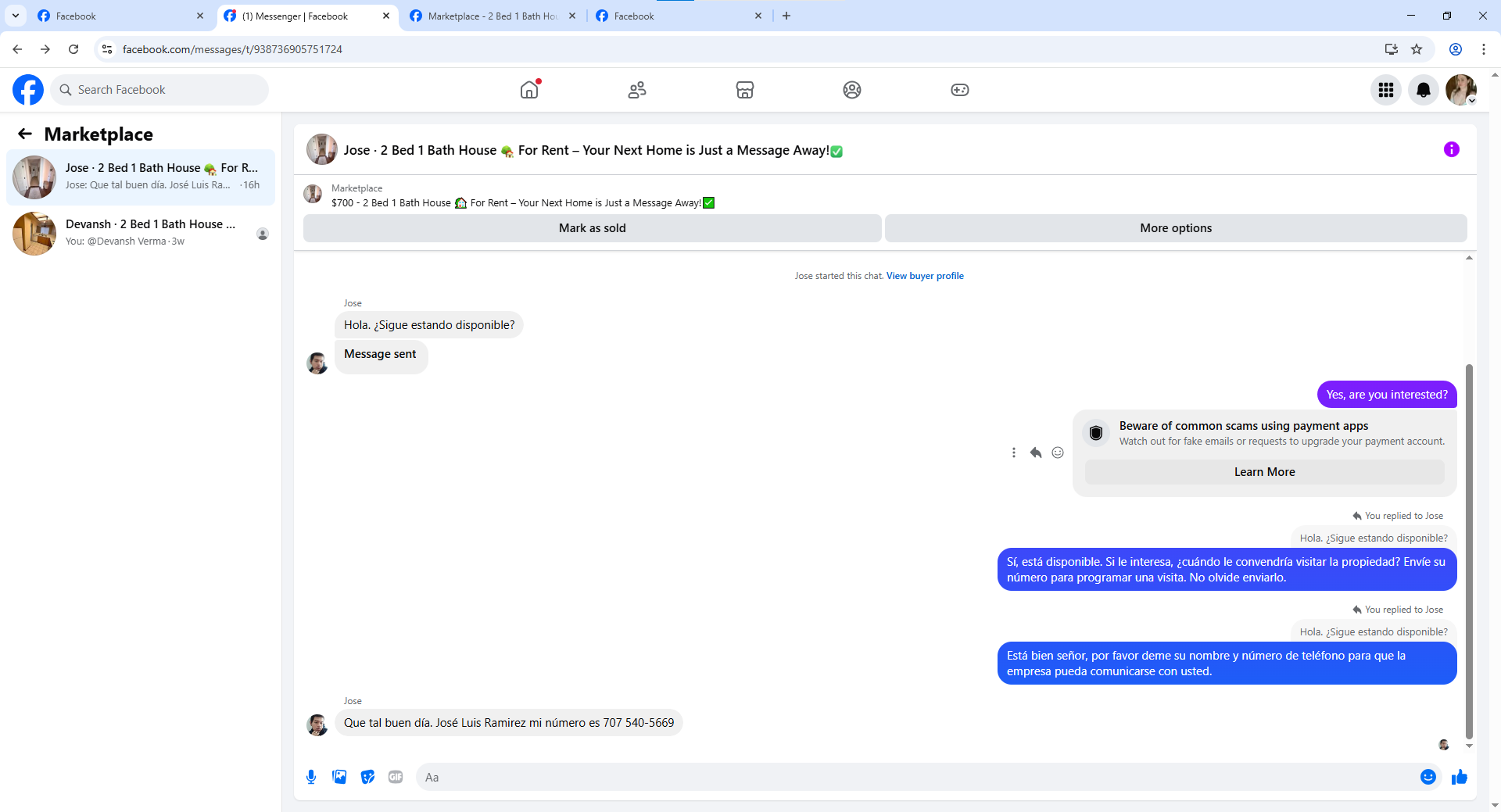
Task: Click the seen-by avatar below last message
Action: pos(1444,745)
